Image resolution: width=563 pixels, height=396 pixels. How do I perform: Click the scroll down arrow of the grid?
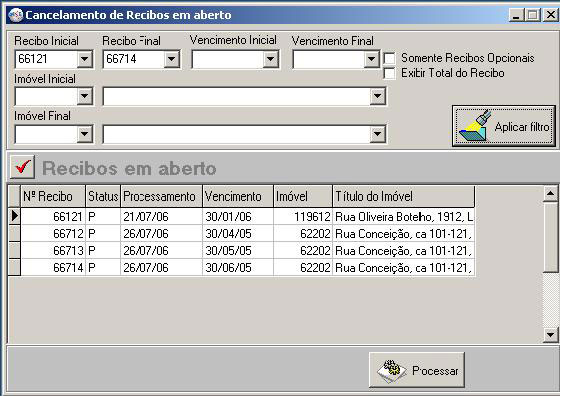click(x=550, y=335)
